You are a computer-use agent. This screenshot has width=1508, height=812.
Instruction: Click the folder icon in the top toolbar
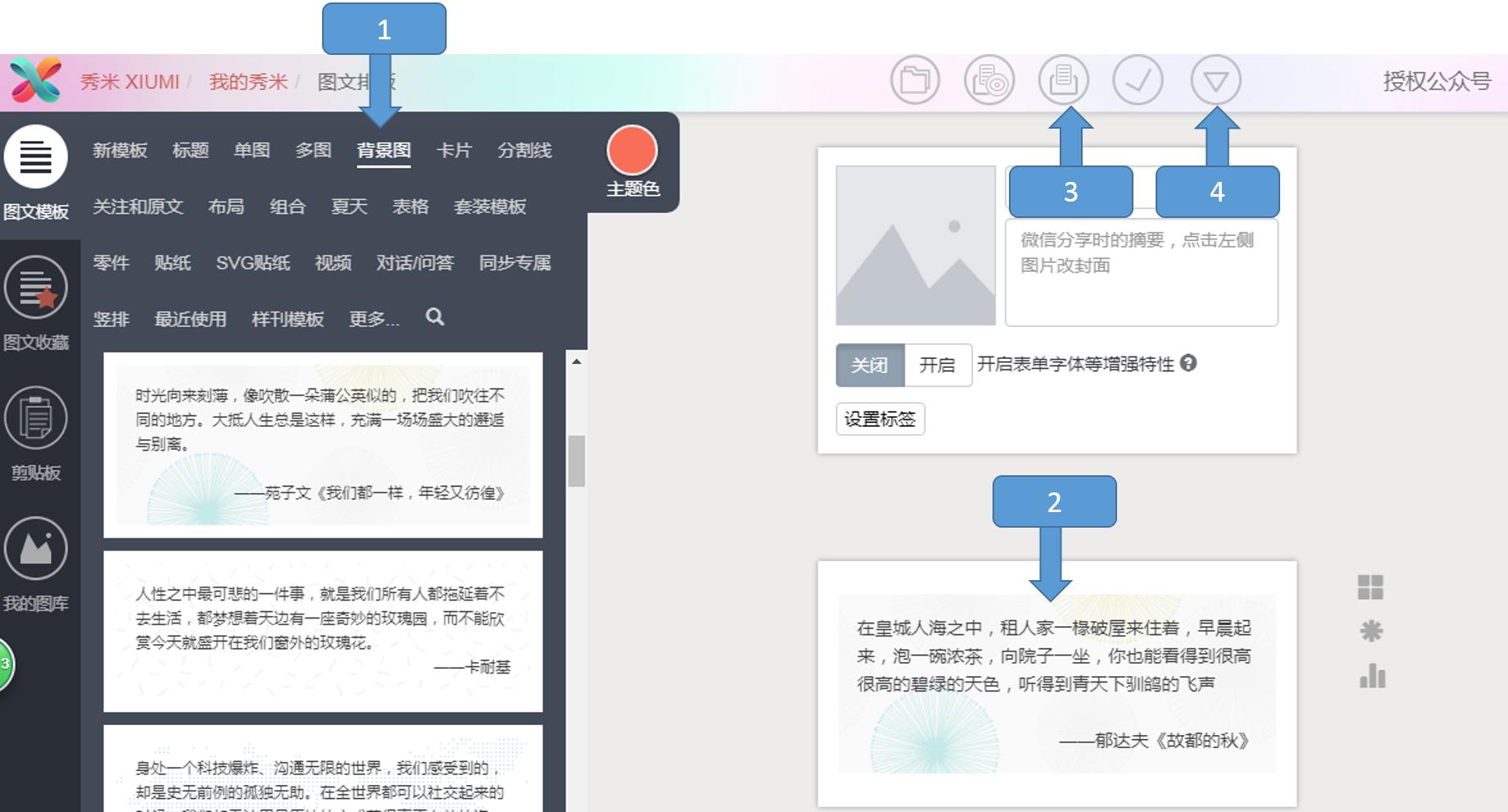point(915,79)
